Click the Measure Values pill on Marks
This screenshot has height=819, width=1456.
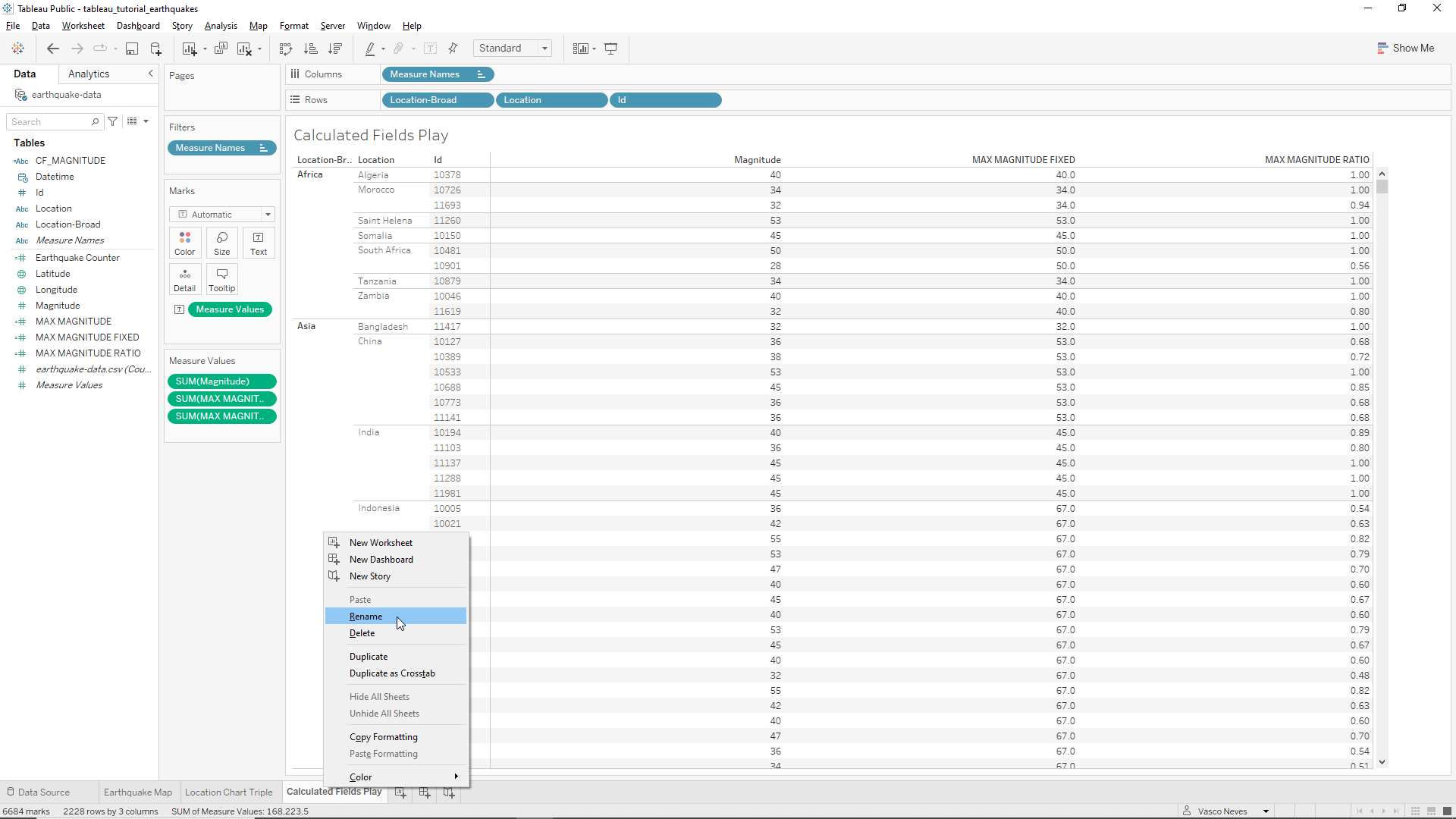230,309
